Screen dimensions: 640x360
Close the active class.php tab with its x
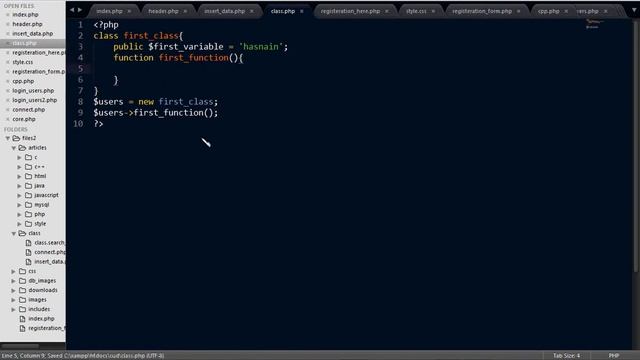[x=302, y=11]
